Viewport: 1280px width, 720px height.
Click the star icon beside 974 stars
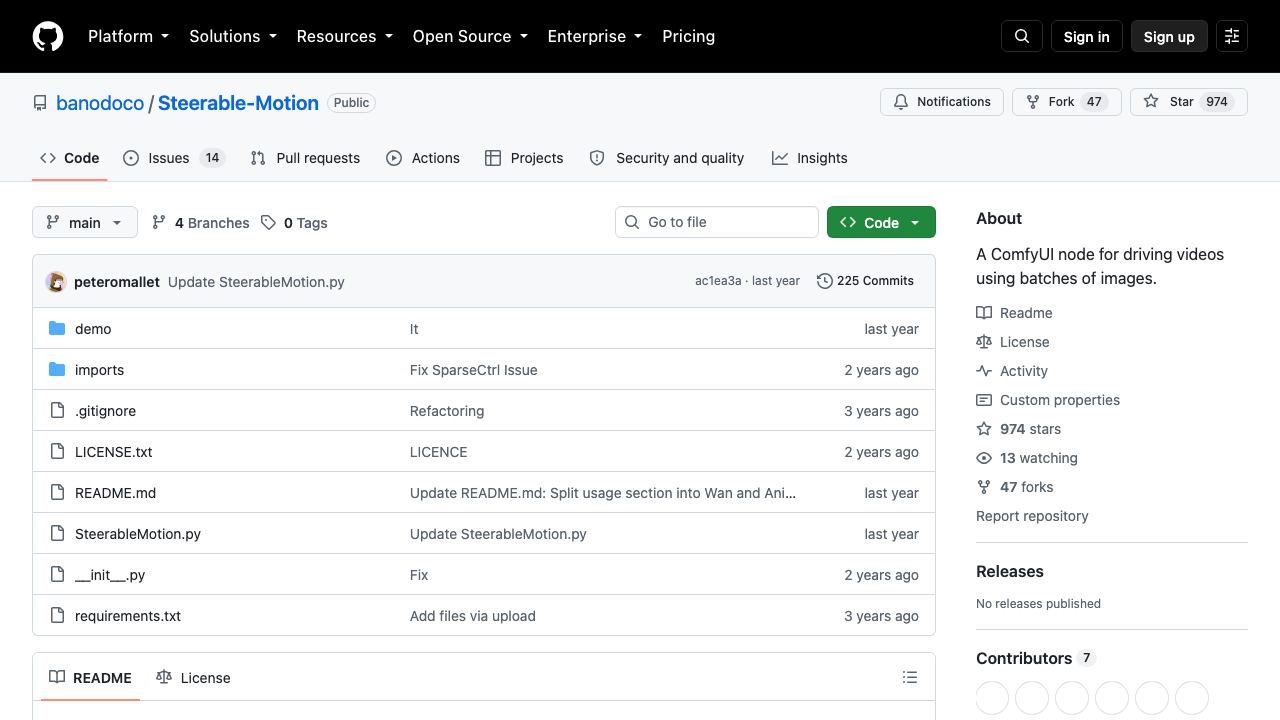[x=984, y=429]
